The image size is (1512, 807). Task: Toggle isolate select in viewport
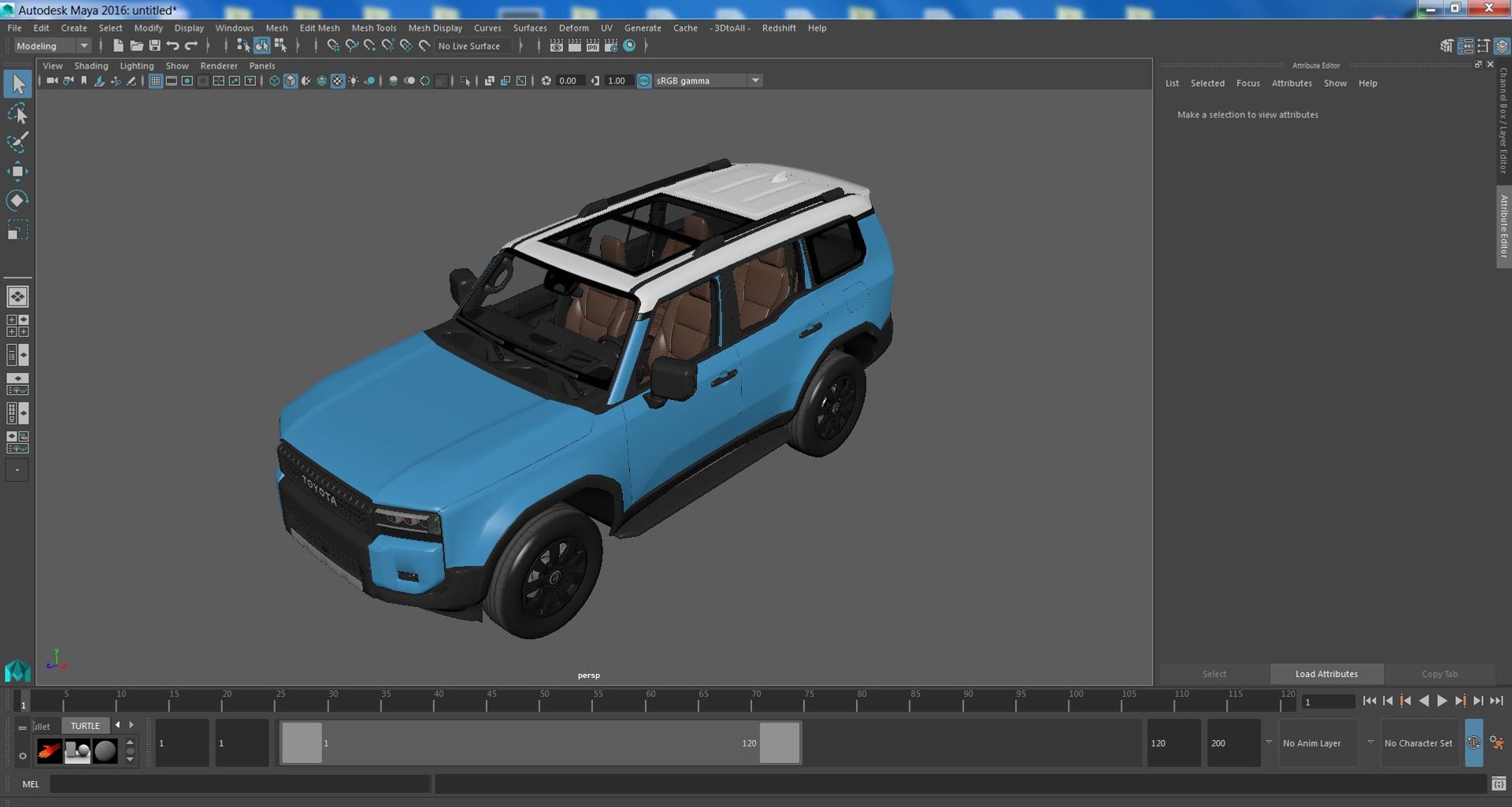465,80
